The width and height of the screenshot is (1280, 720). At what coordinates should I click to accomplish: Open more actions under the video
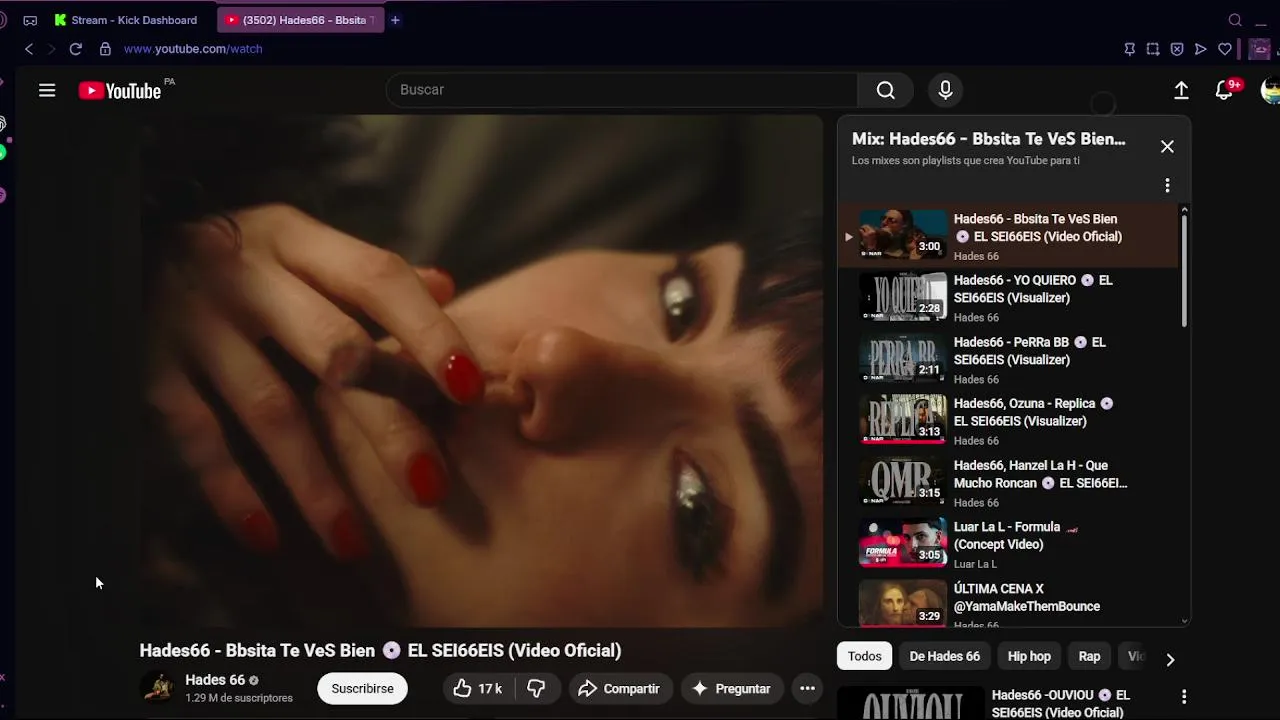(x=807, y=688)
